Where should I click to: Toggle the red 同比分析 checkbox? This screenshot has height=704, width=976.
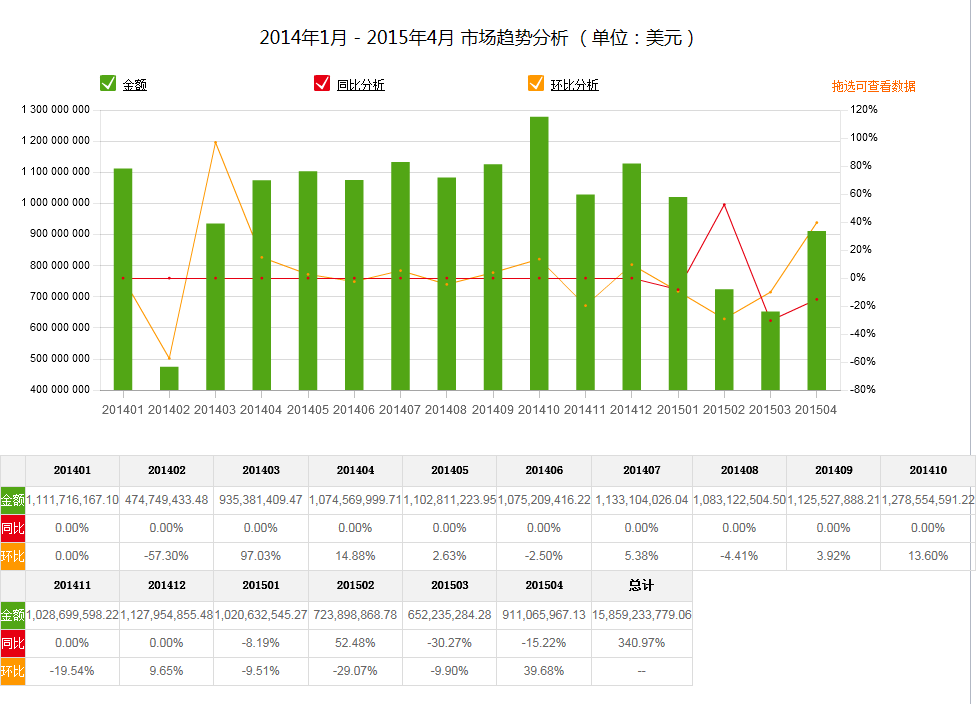(x=322, y=84)
